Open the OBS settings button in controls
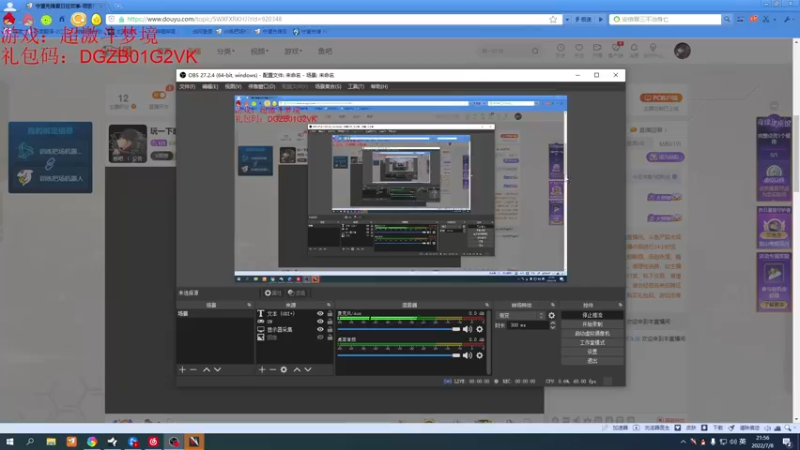 pos(592,352)
